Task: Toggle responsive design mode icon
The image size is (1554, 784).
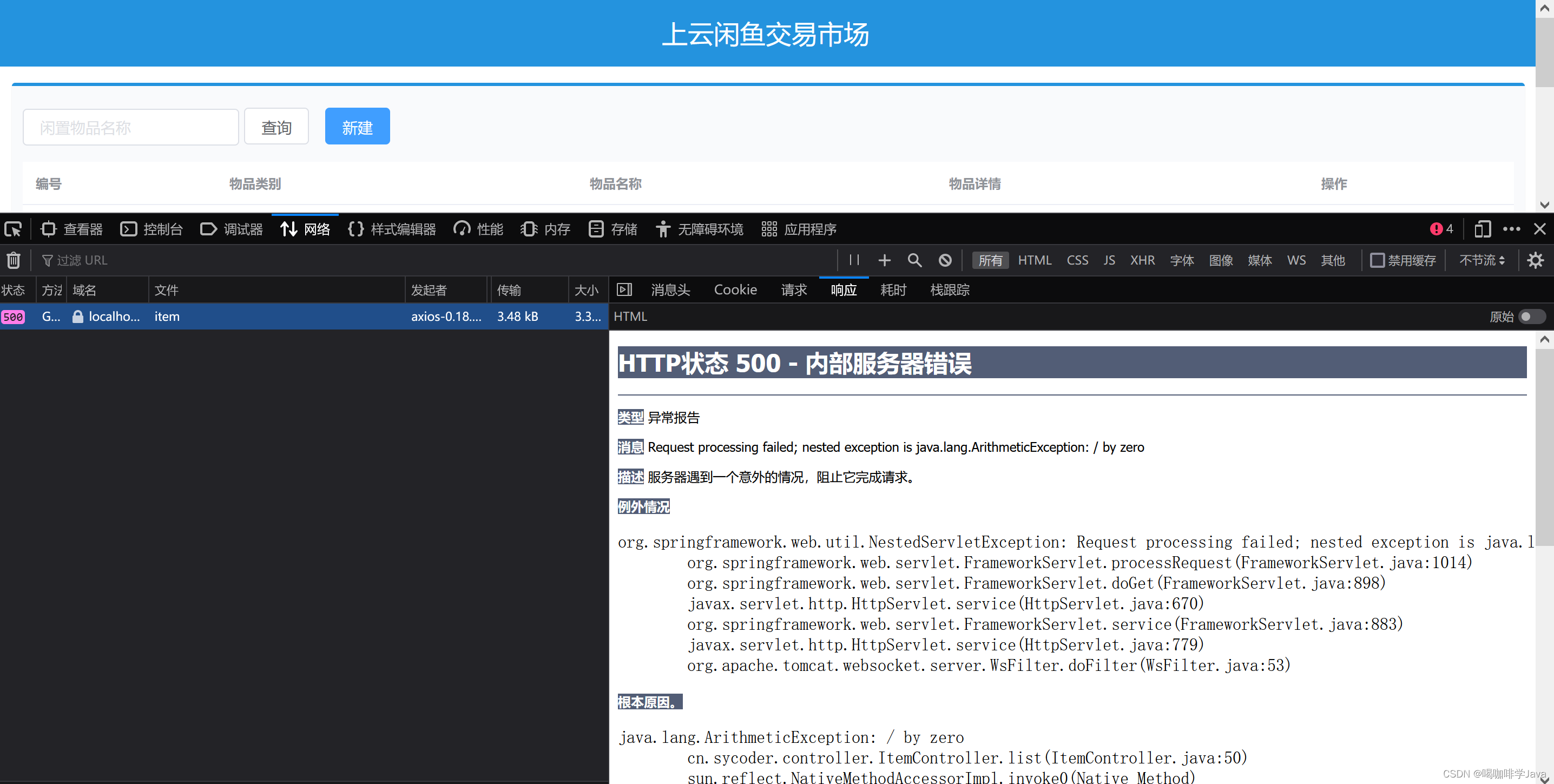Action: [1481, 229]
